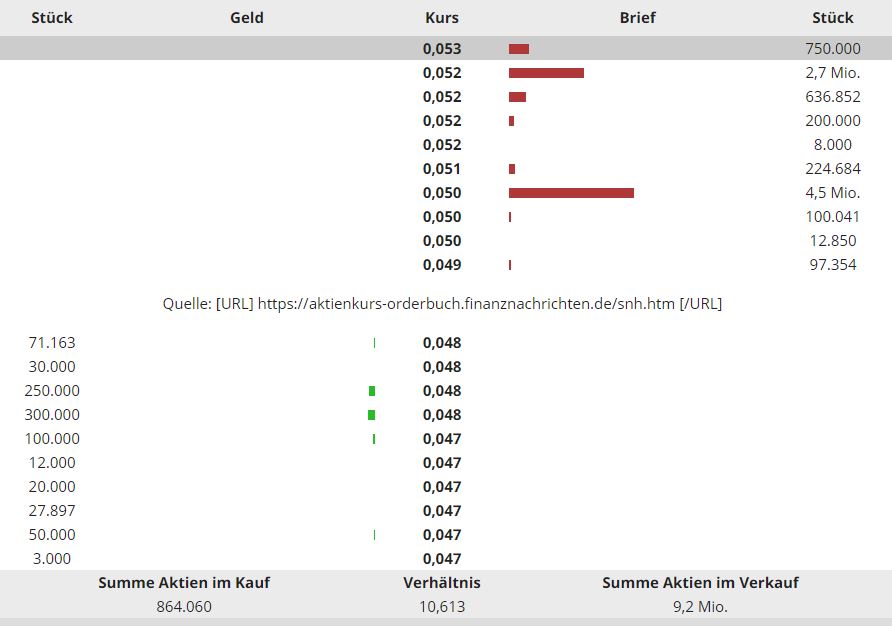This screenshot has height=626, width=892.
Task: Click the Kurs column header
Action: point(442,17)
